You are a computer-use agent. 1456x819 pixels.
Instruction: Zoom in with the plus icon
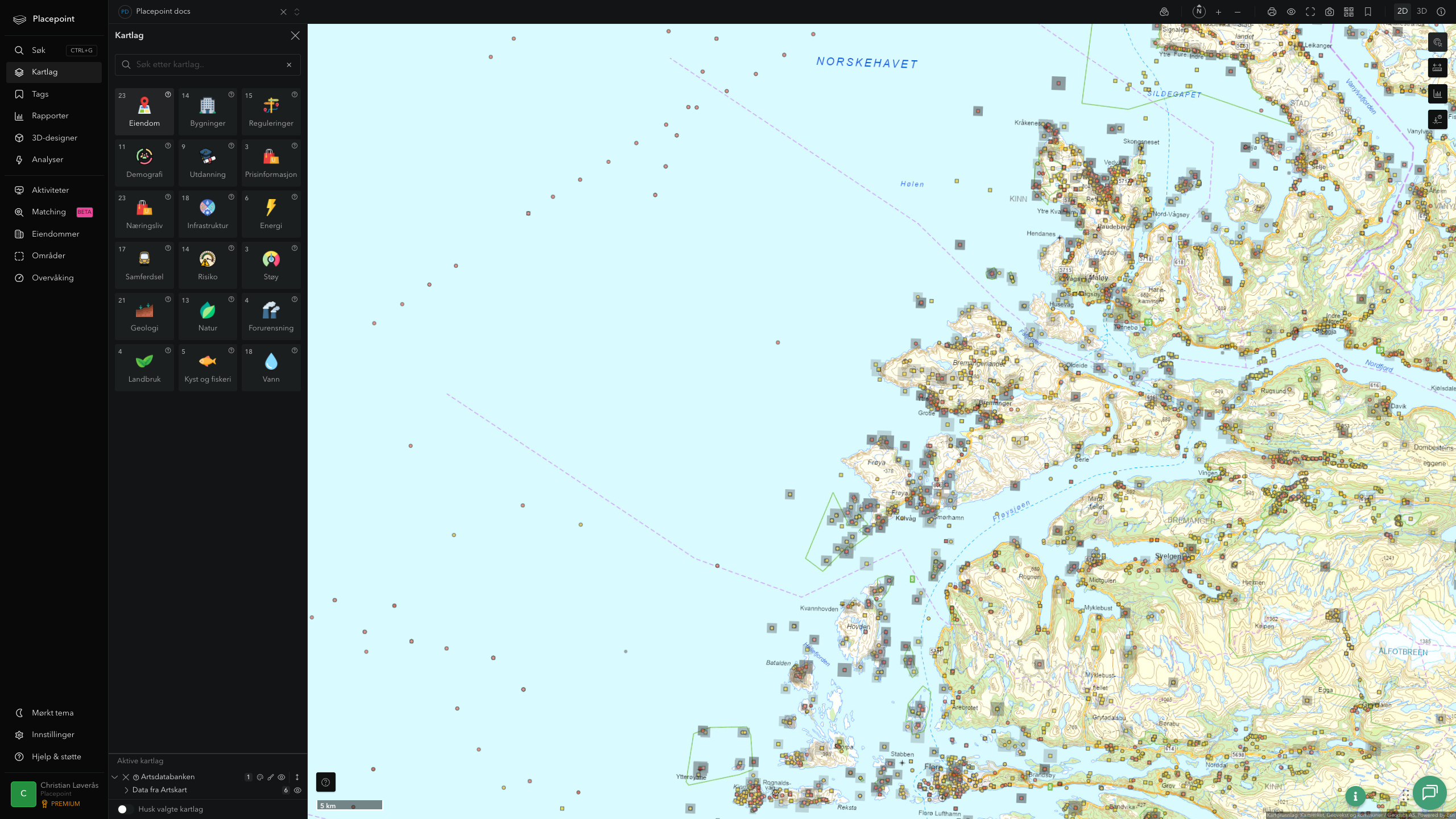pos(1218,12)
